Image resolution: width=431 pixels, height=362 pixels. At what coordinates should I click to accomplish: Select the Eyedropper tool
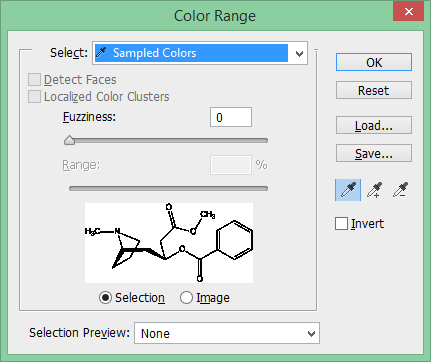tap(348, 190)
